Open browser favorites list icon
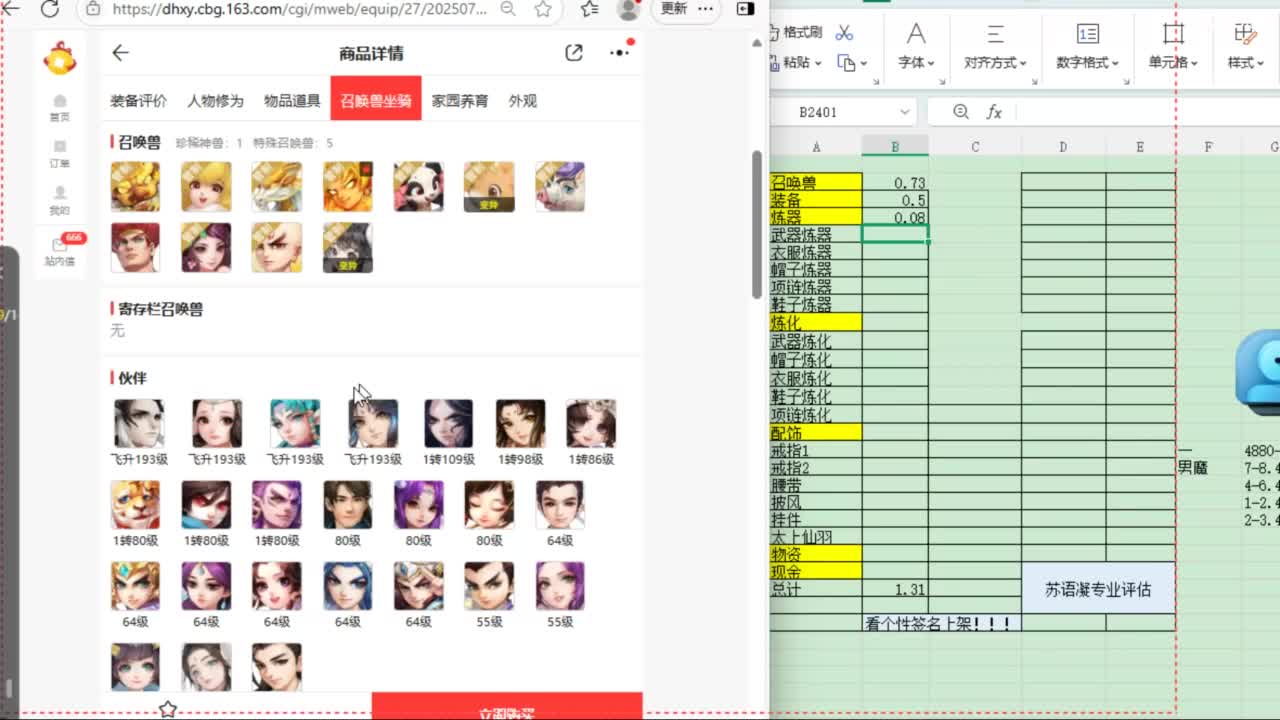 590,8
